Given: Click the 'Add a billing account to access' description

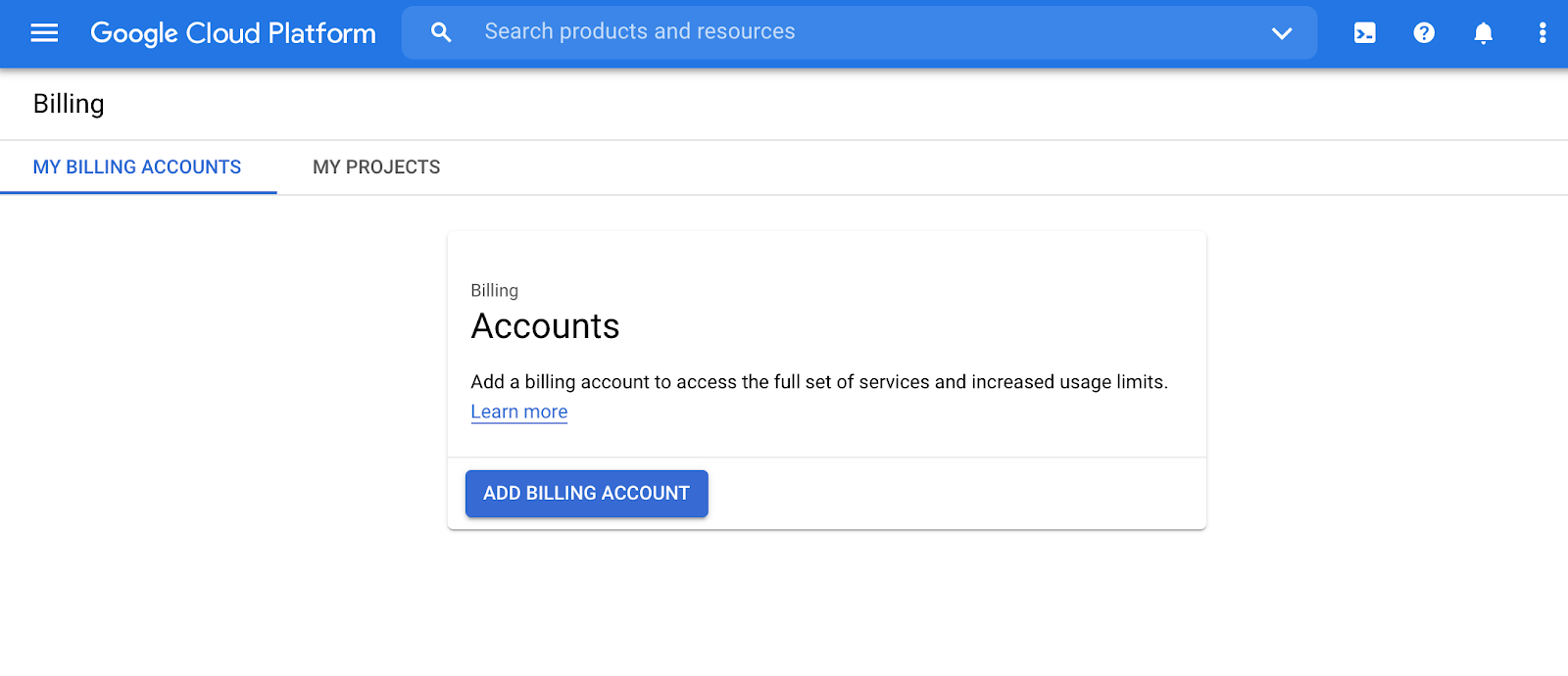Looking at the screenshot, I should coord(819,382).
